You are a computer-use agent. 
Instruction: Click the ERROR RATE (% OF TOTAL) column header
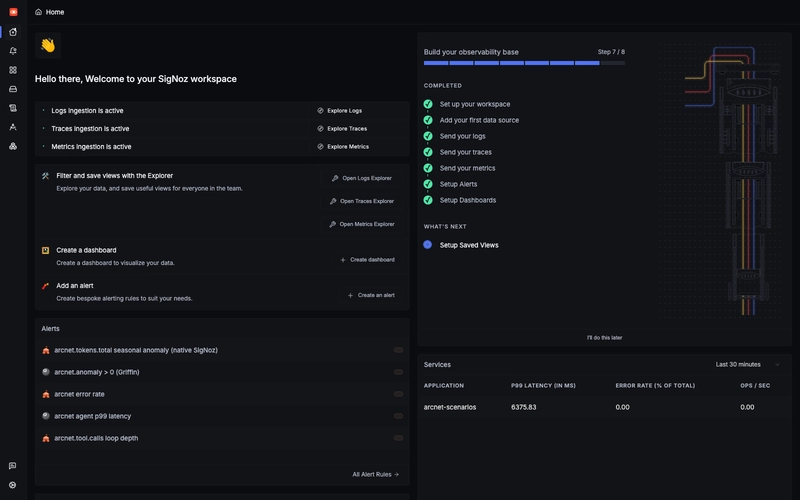pos(655,386)
